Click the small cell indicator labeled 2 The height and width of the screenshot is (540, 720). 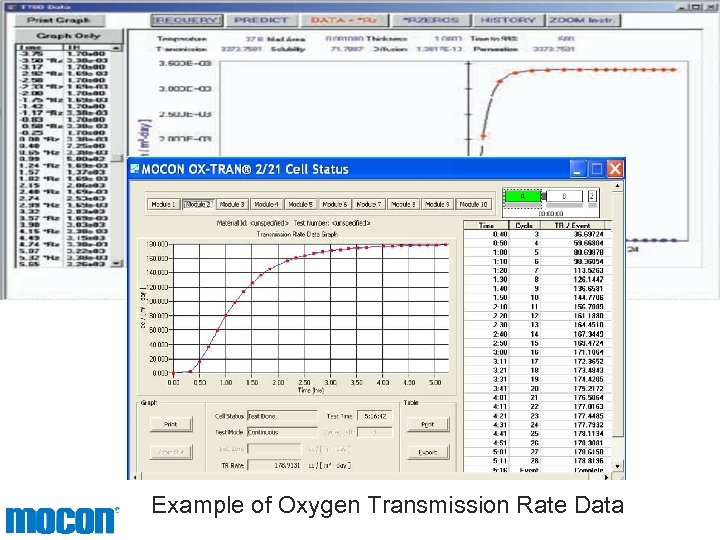pyautogui.click(x=592, y=197)
